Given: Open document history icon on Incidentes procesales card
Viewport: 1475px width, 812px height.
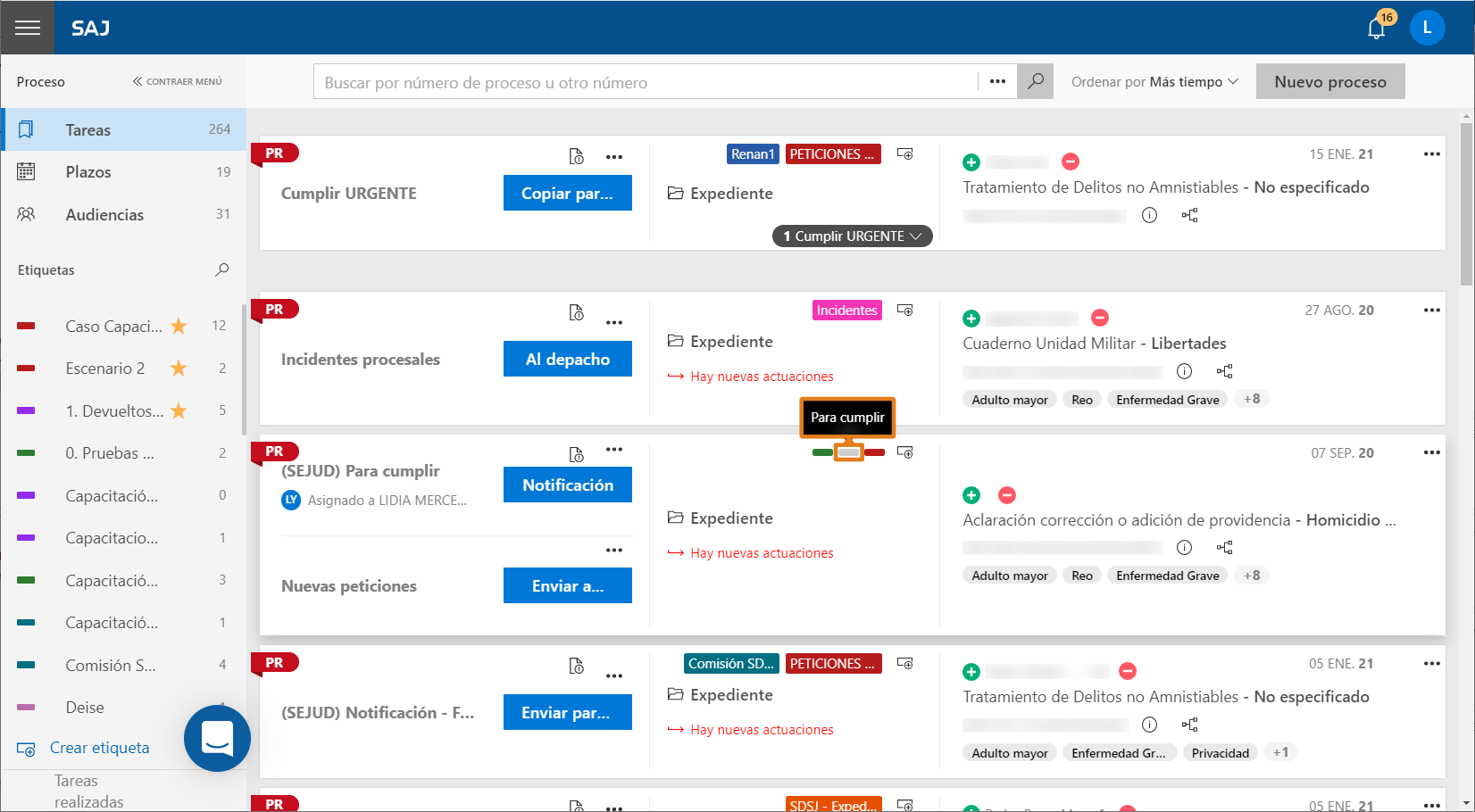Looking at the screenshot, I should pos(577,313).
